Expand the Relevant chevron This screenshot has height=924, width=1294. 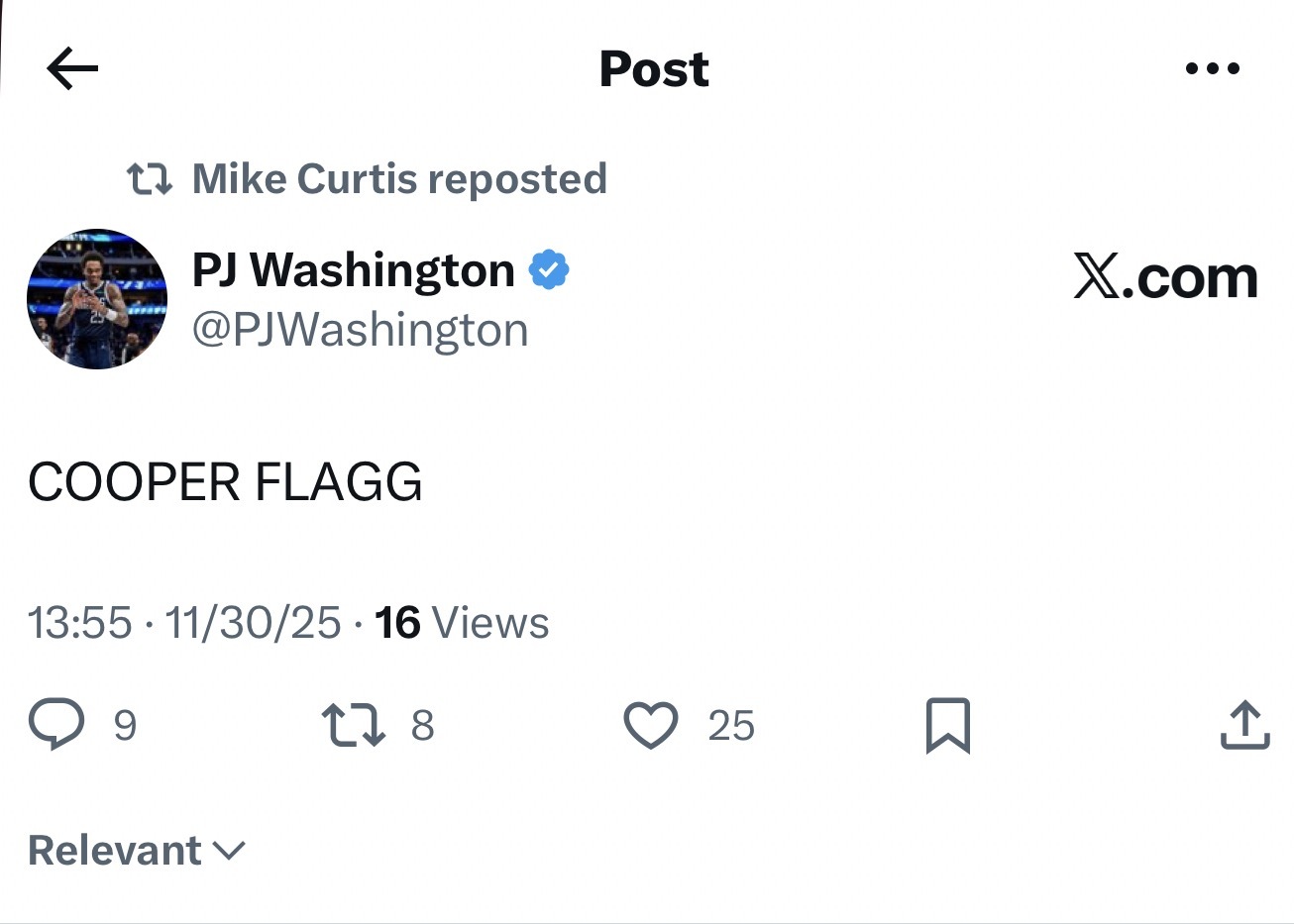tap(230, 852)
